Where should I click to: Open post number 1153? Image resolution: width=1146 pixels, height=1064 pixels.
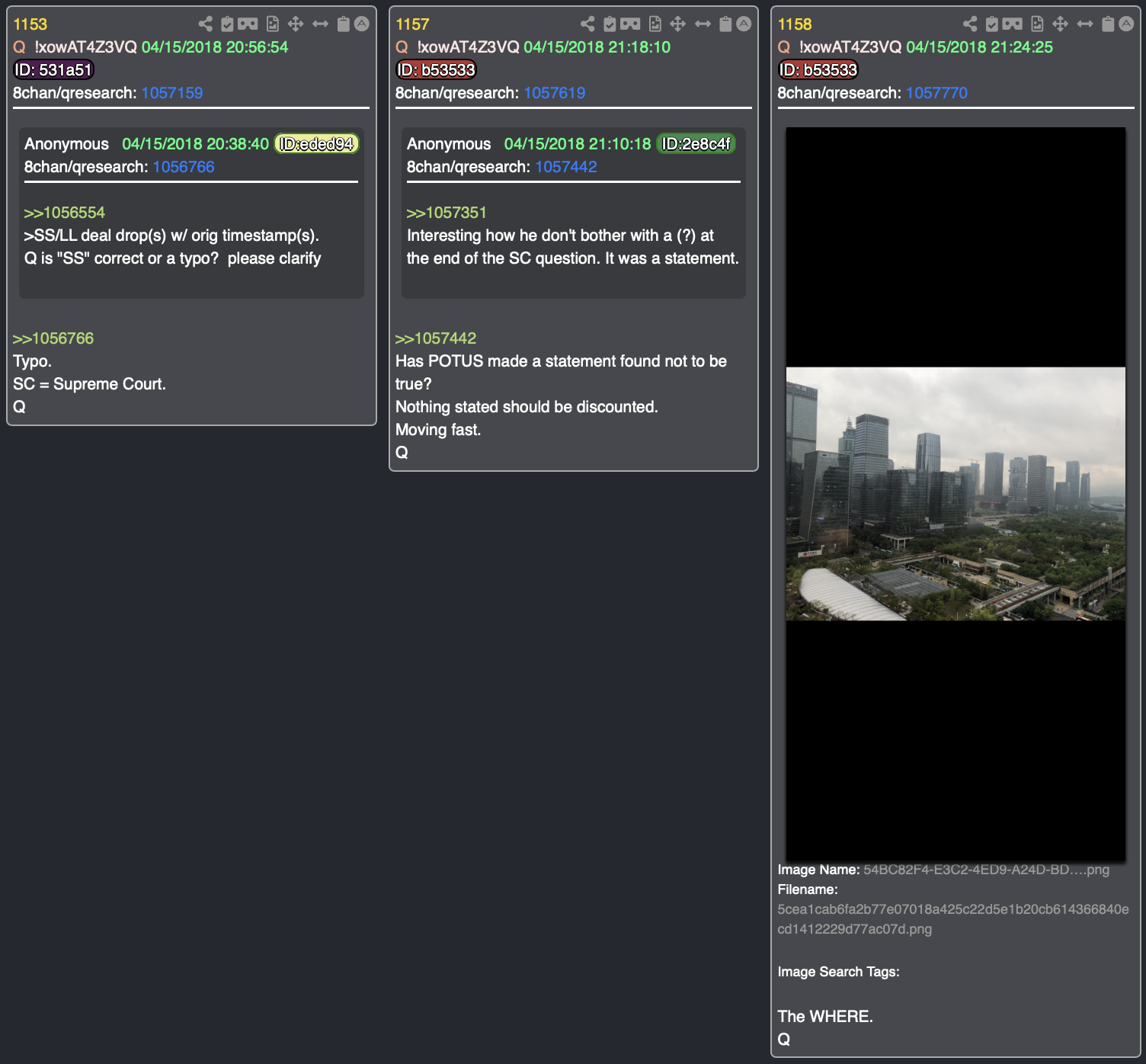click(30, 24)
